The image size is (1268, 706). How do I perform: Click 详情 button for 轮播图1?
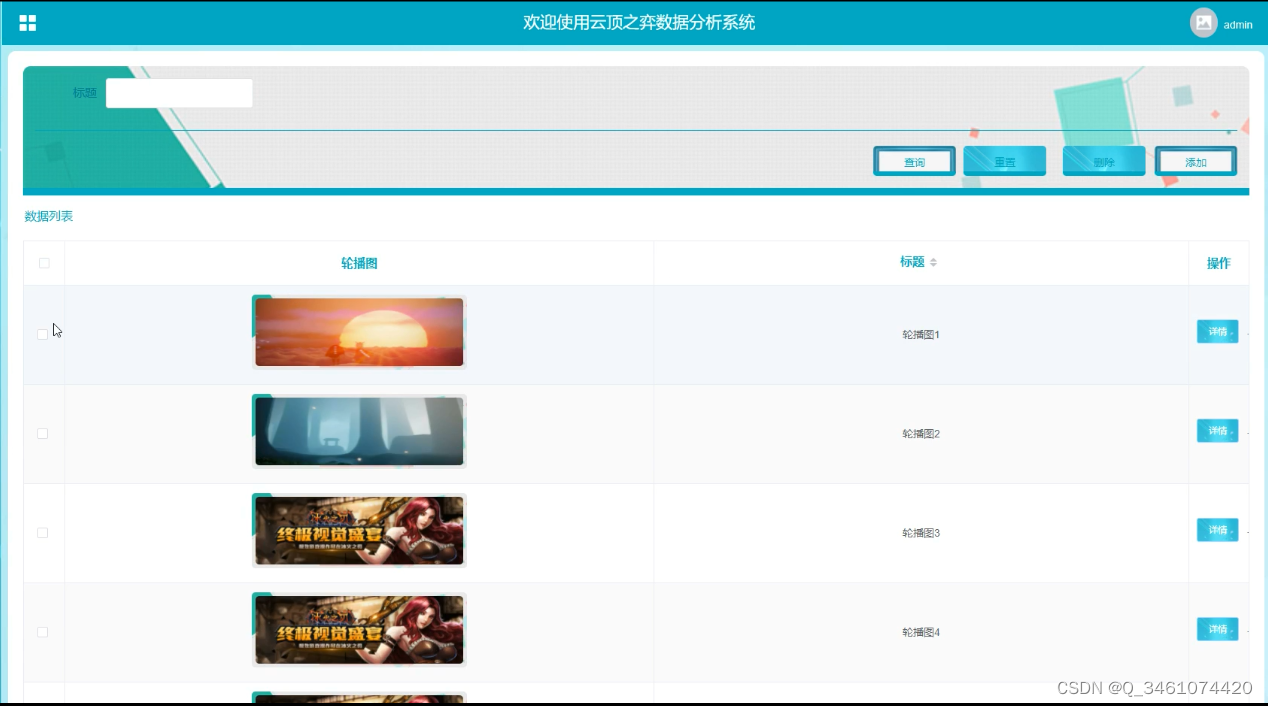coord(1217,332)
